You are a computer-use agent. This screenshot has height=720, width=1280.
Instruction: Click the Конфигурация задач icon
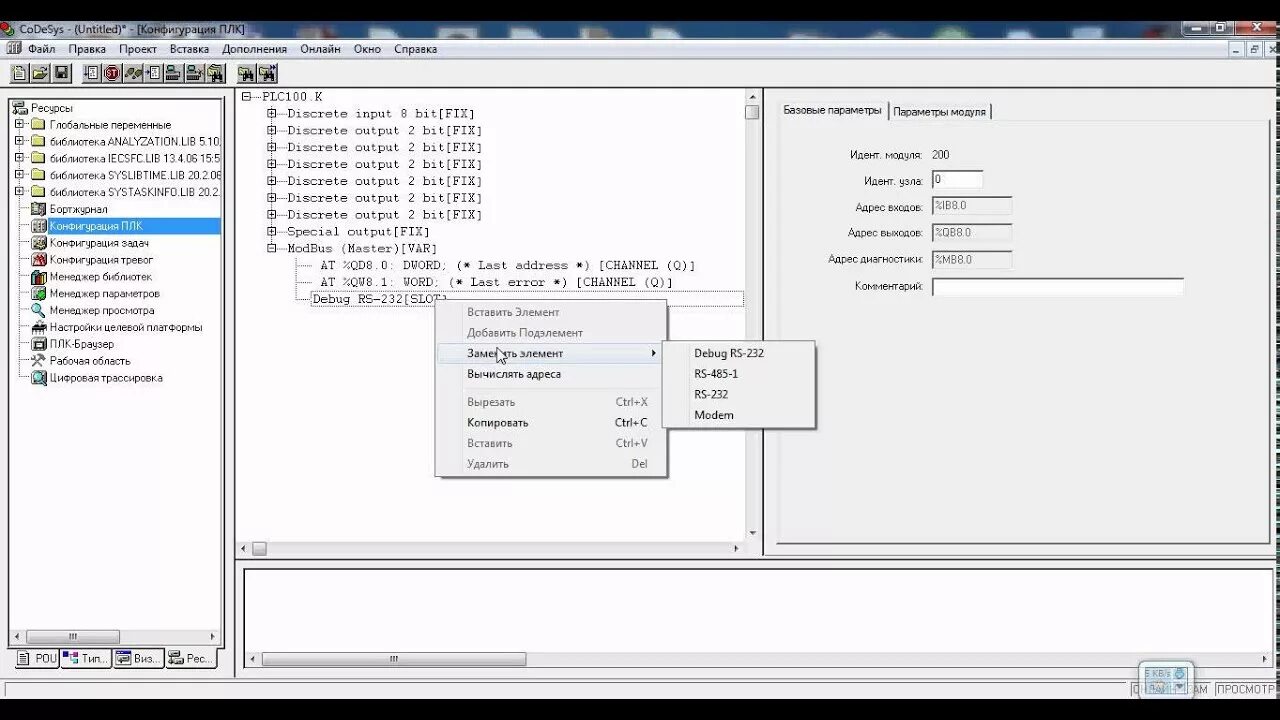[39, 243]
